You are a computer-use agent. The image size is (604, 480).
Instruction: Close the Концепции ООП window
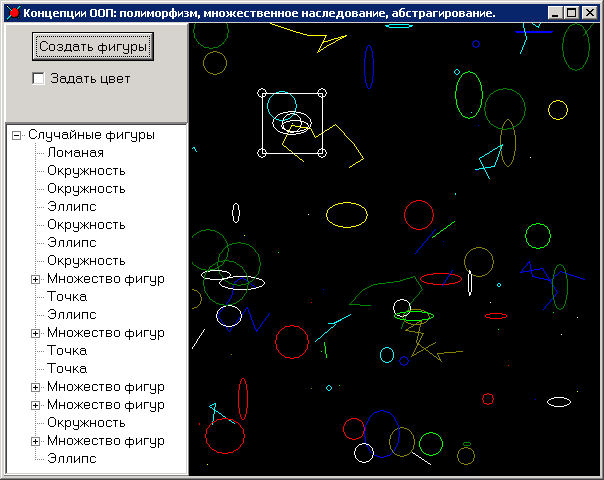pyautogui.click(x=589, y=13)
